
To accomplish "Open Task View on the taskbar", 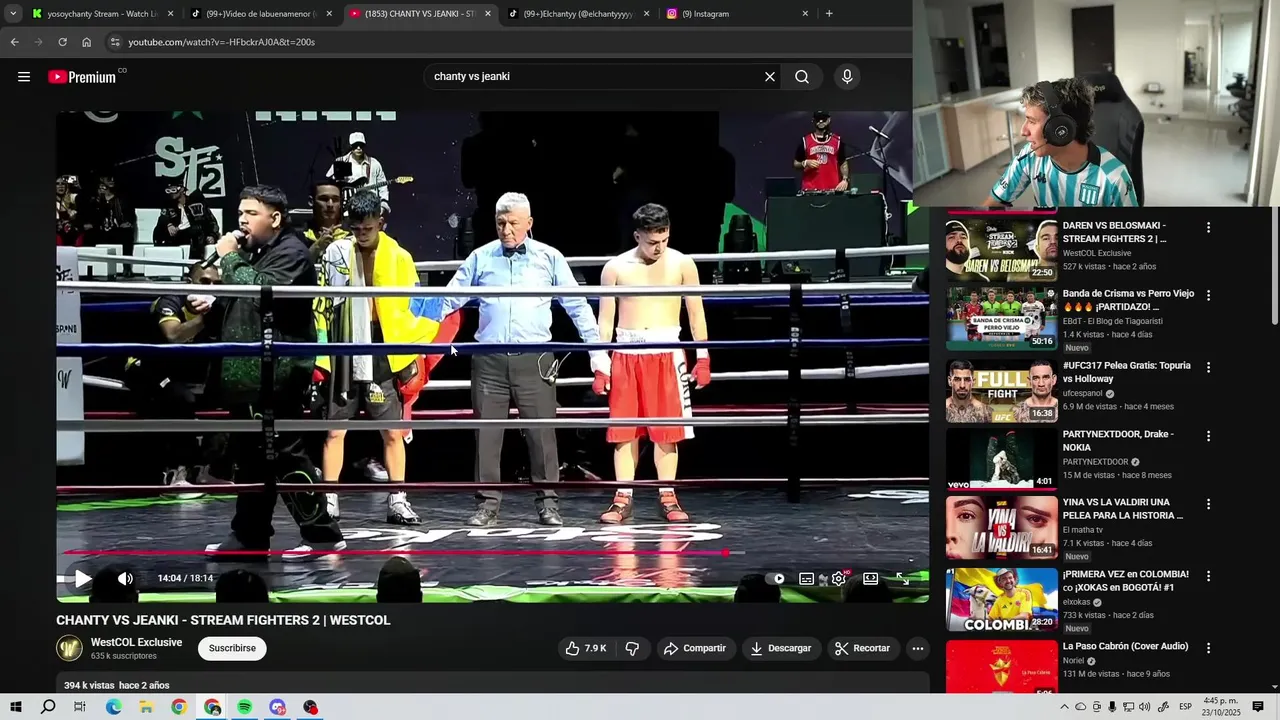I will (x=80, y=707).
